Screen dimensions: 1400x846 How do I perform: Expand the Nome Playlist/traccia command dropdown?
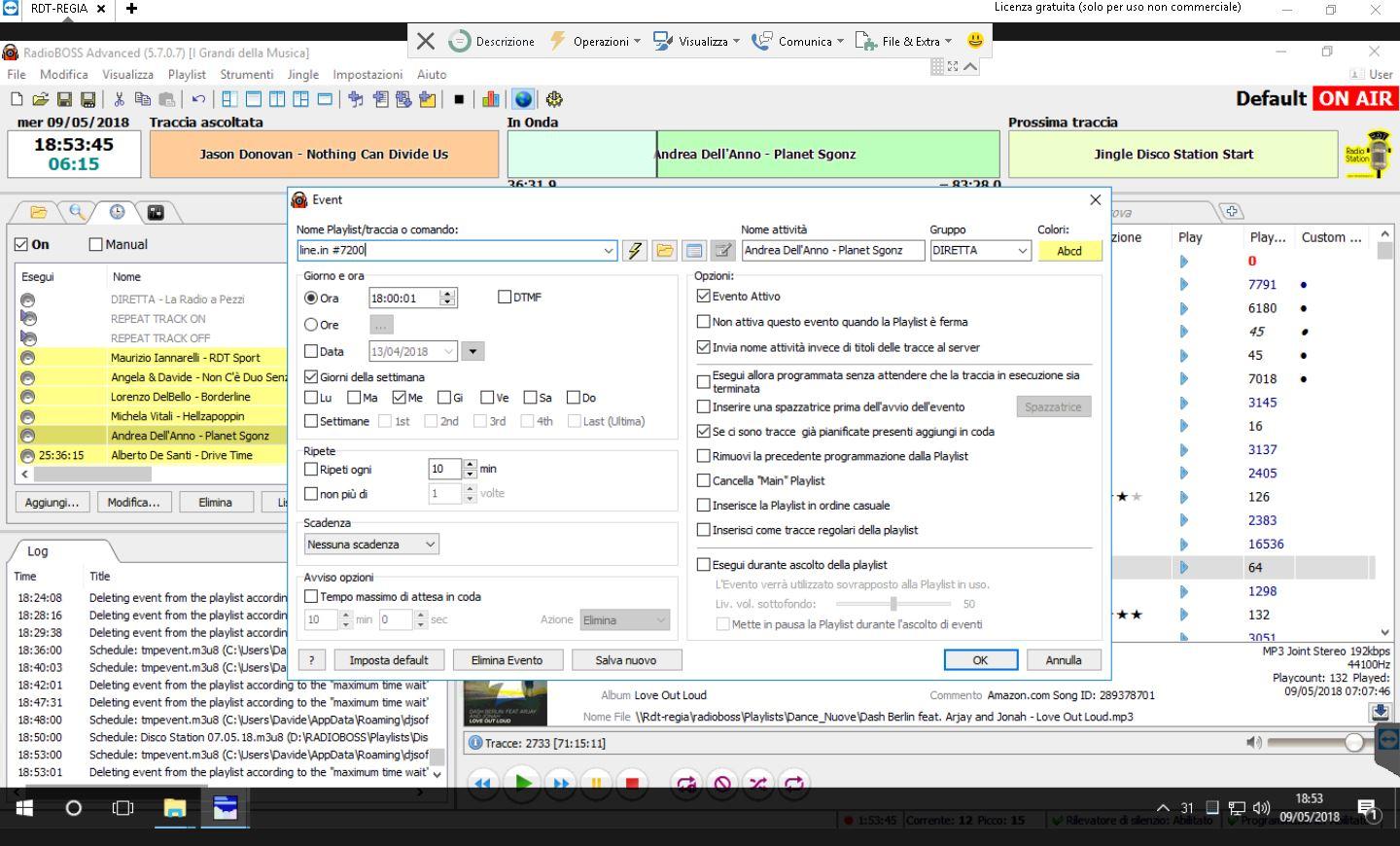pos(609,251)
